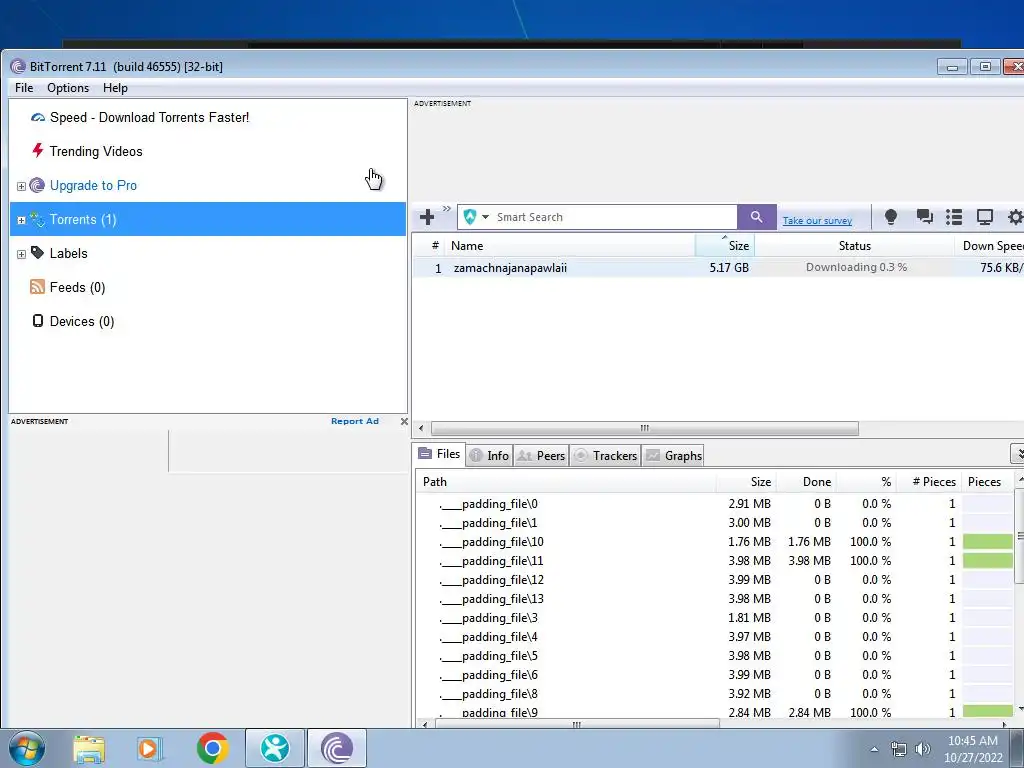The height and width of the screenshot is (768, 1024).
Task: Click the Smart Search shield icon
Action: click(x=470, y=217)
